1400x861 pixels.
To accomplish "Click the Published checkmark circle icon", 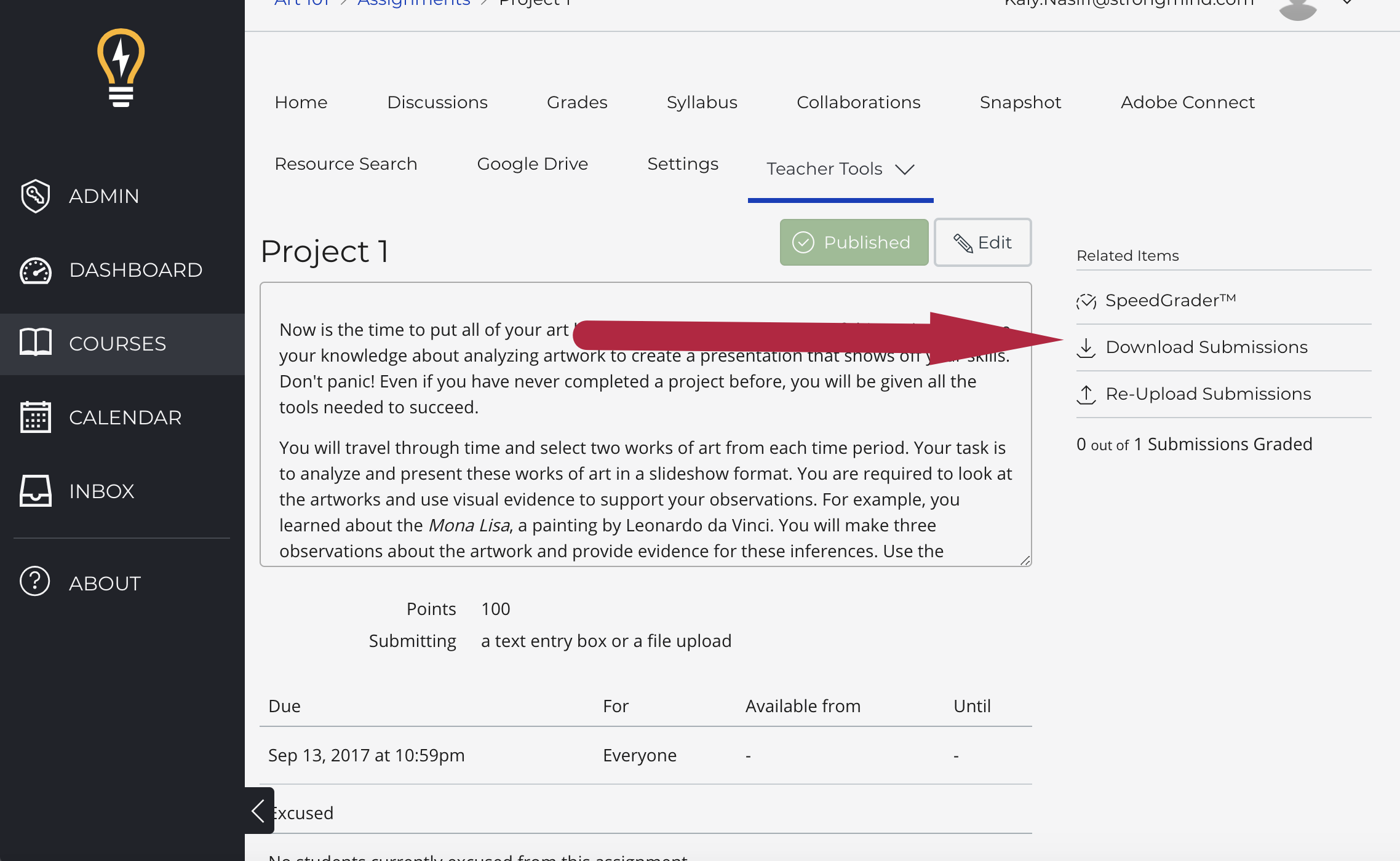I will tap(803, 242).
